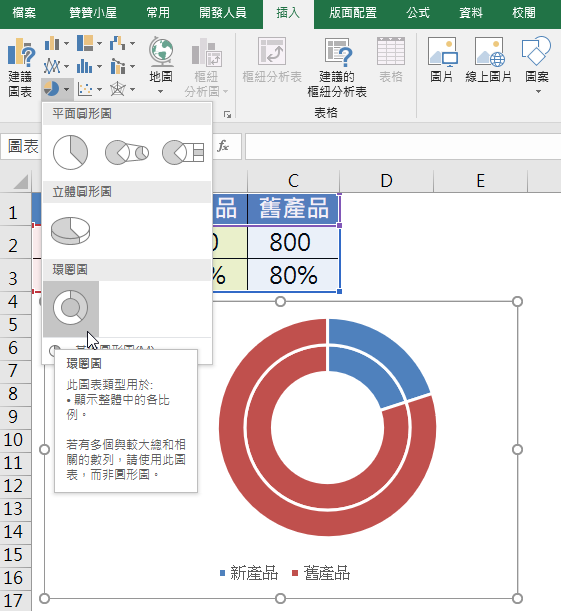Viewport: 561px width, 611px height.
Task: Select the 2D pie chart option
Action: [x=71, y=152]
